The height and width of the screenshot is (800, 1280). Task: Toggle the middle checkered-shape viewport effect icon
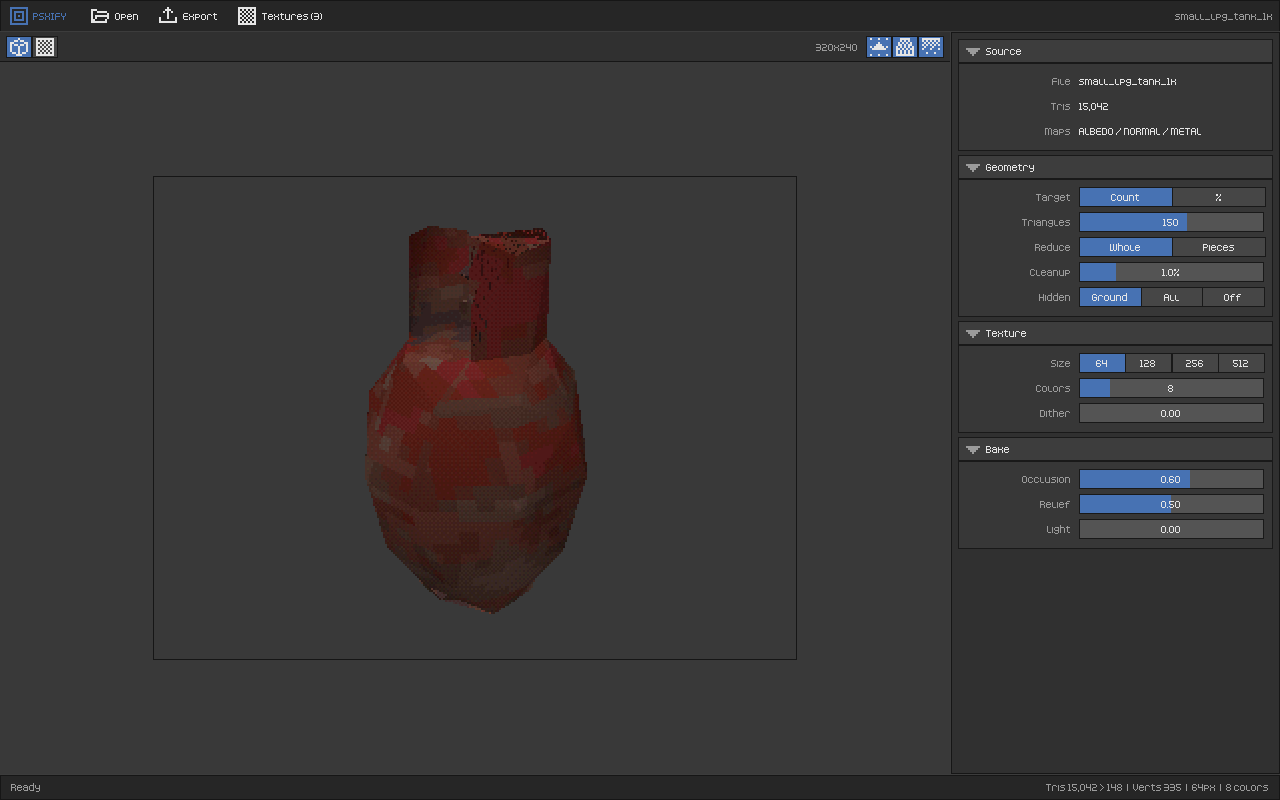coord(905,47)
